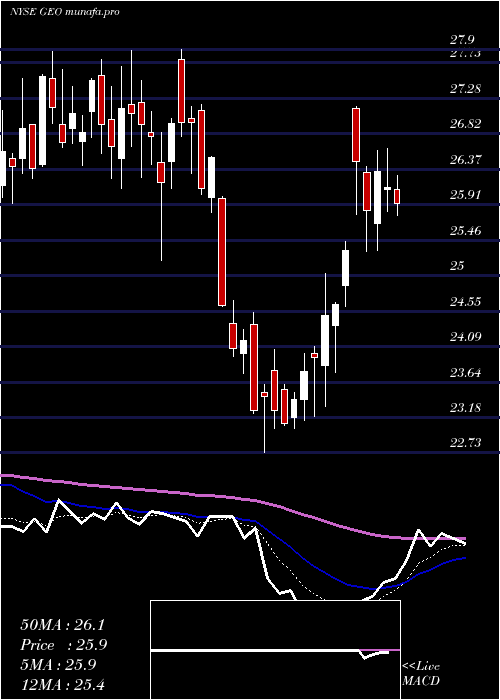
Task: Select the 25.46 price axis label
Action: point(465,231)
